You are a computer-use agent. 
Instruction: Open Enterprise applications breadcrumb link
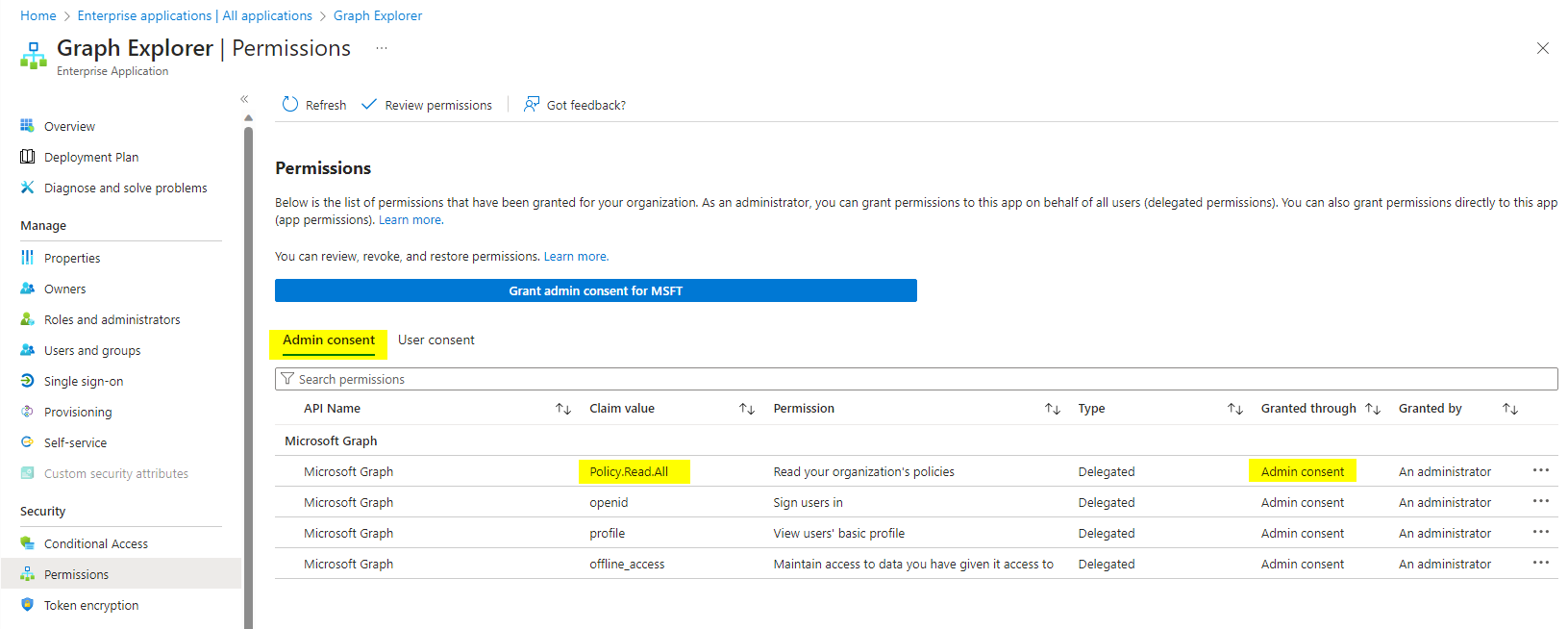pyautogui.click(x=195, y=15)
